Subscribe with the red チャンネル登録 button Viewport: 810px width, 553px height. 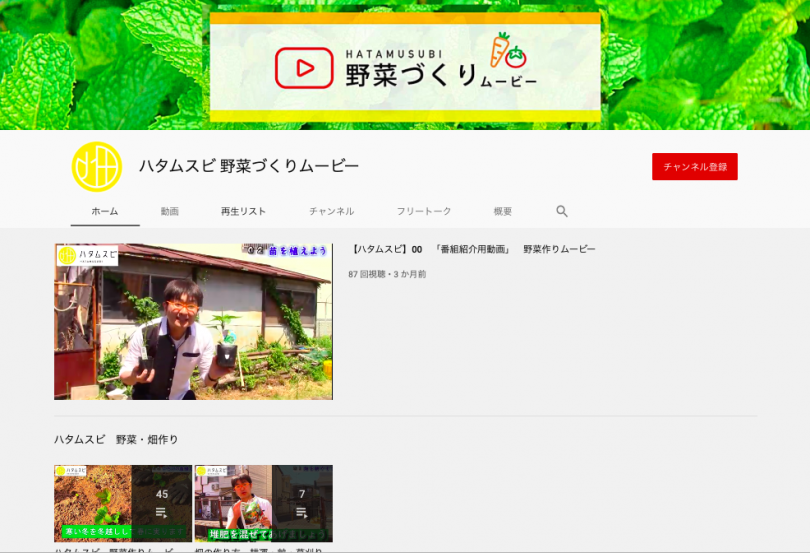pos(695,166)
